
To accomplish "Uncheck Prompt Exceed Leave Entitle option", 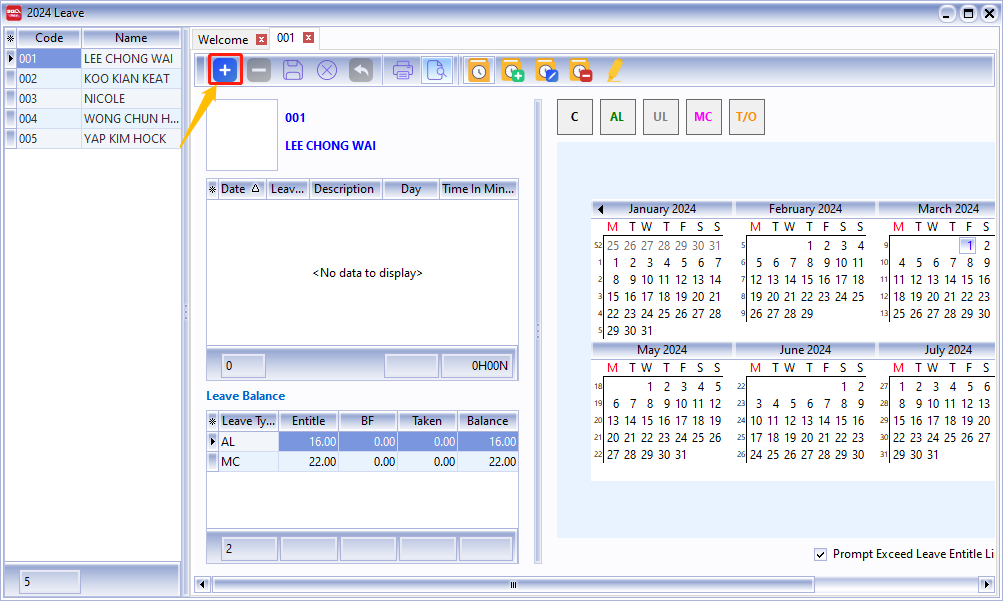I will click(x=821, y=554).
